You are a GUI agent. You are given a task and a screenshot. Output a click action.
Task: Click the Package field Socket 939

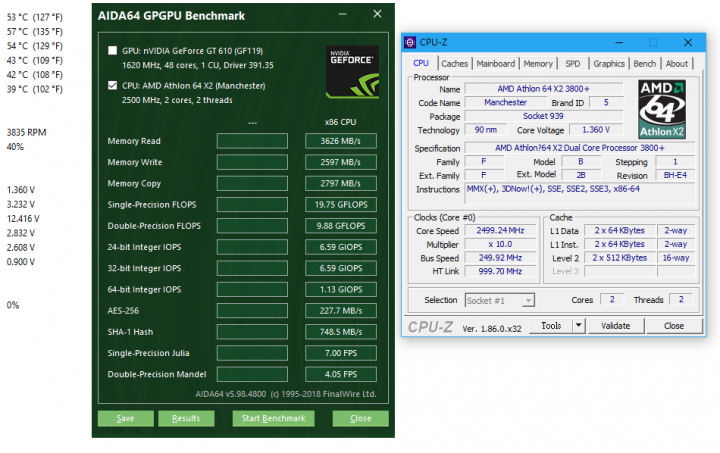(544, 116)
